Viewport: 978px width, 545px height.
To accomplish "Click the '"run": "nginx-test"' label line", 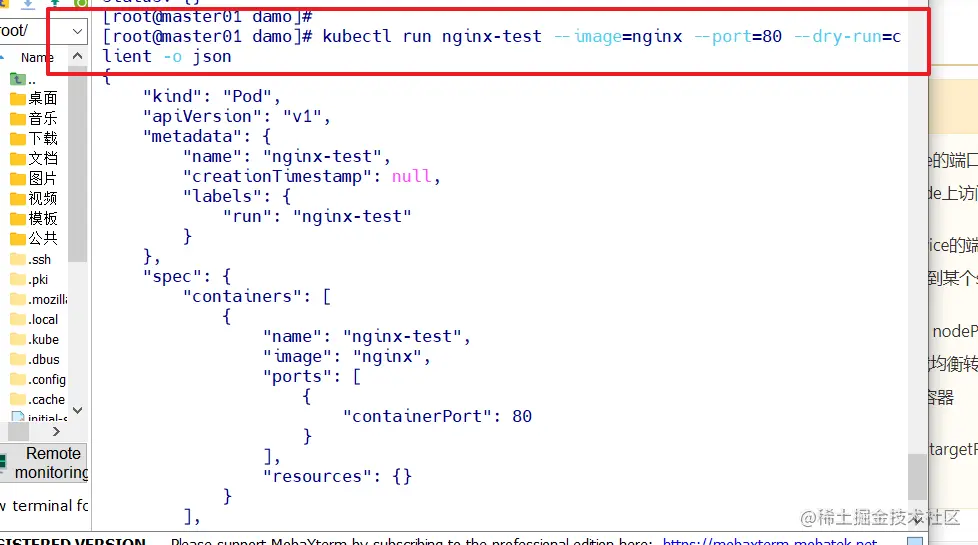I will (317, 216).
